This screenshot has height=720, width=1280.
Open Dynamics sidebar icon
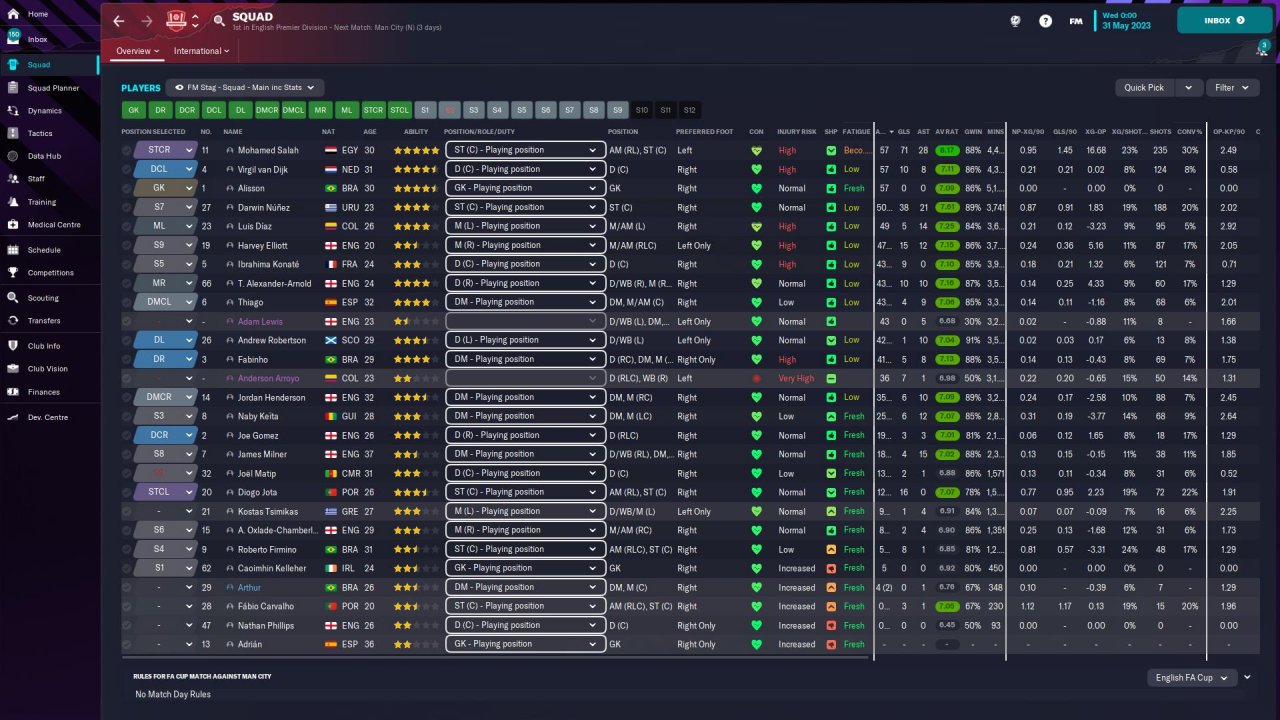tap(13, 111)
